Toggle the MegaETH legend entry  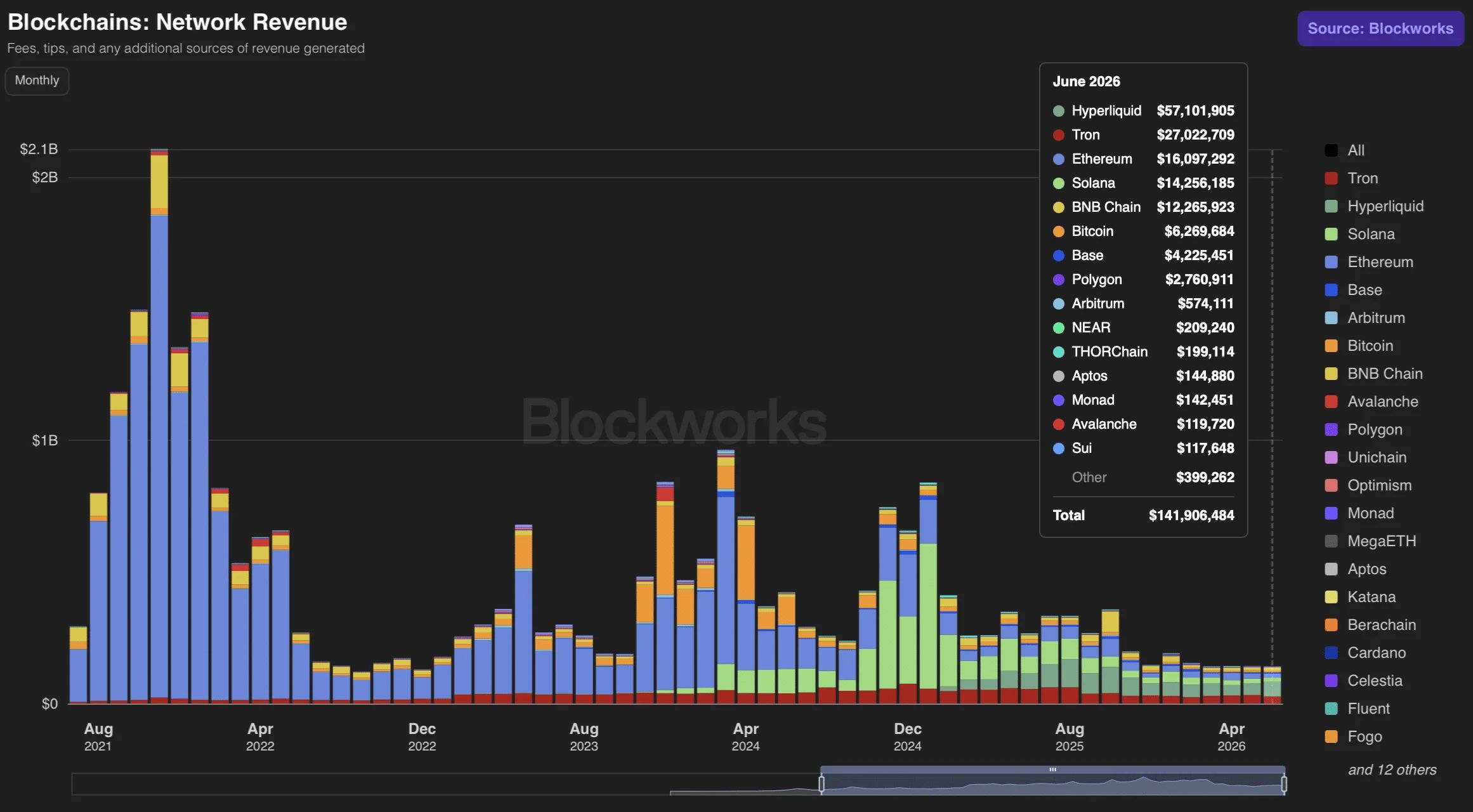(x=1371, y=541)
